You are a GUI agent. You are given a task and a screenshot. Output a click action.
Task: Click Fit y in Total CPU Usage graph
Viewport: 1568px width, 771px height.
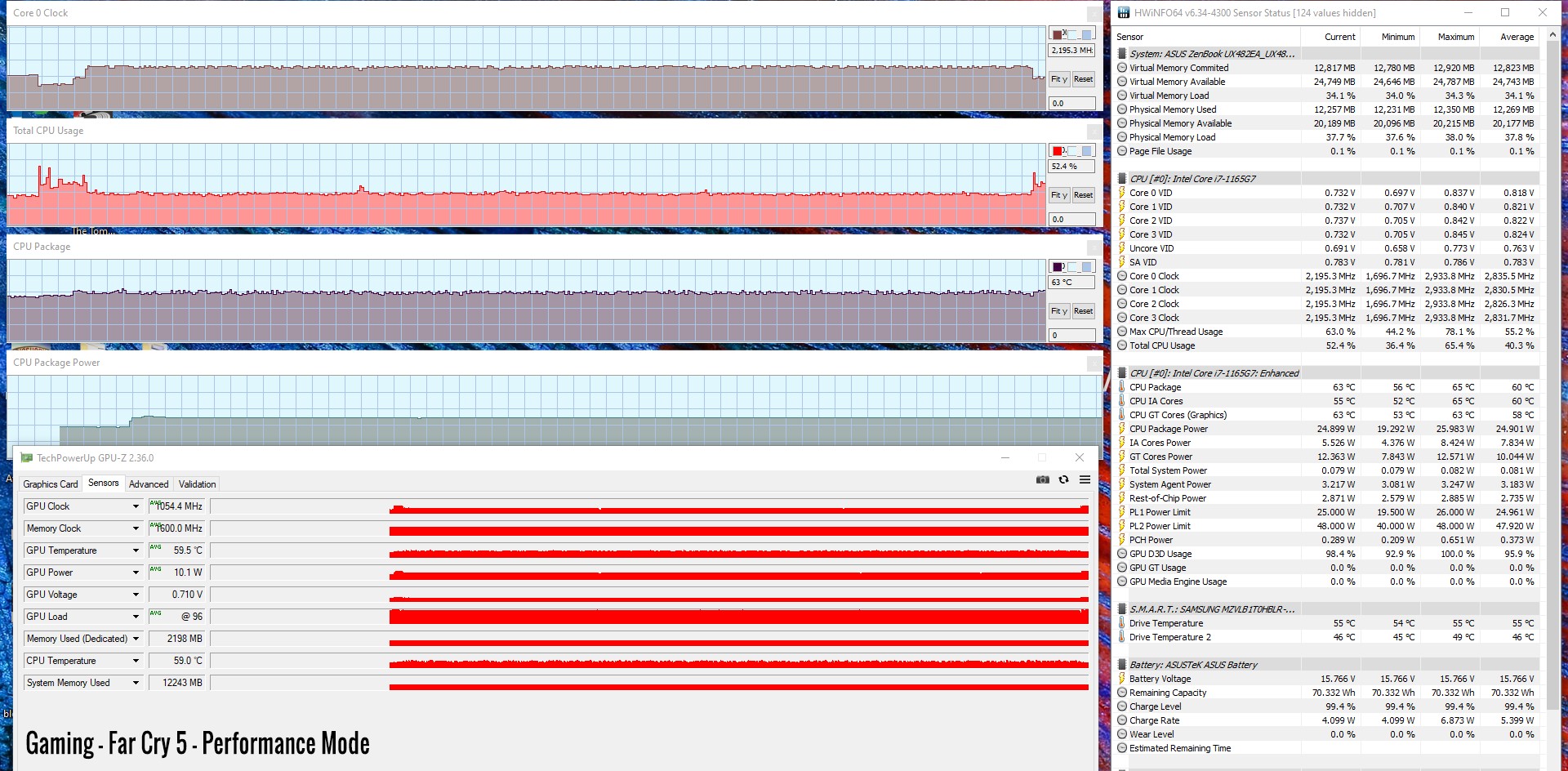[x=1059, y=195]
